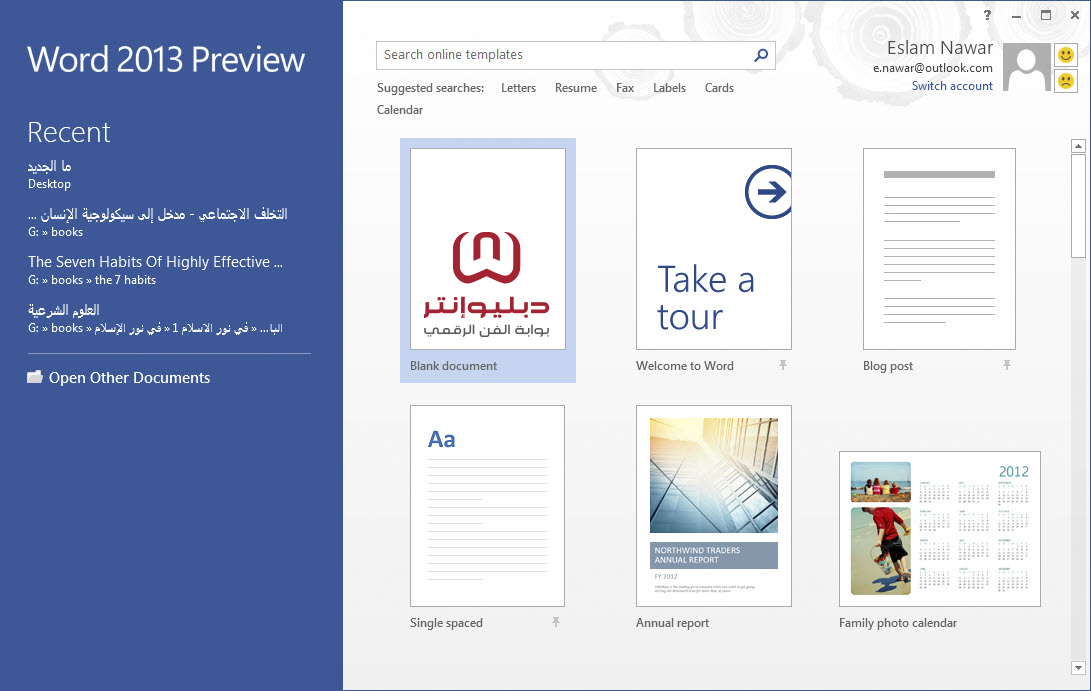Pin the Single spaced template
This screenshot has height=691, width=1091.
pyautogui.click(x=556, y=621)
